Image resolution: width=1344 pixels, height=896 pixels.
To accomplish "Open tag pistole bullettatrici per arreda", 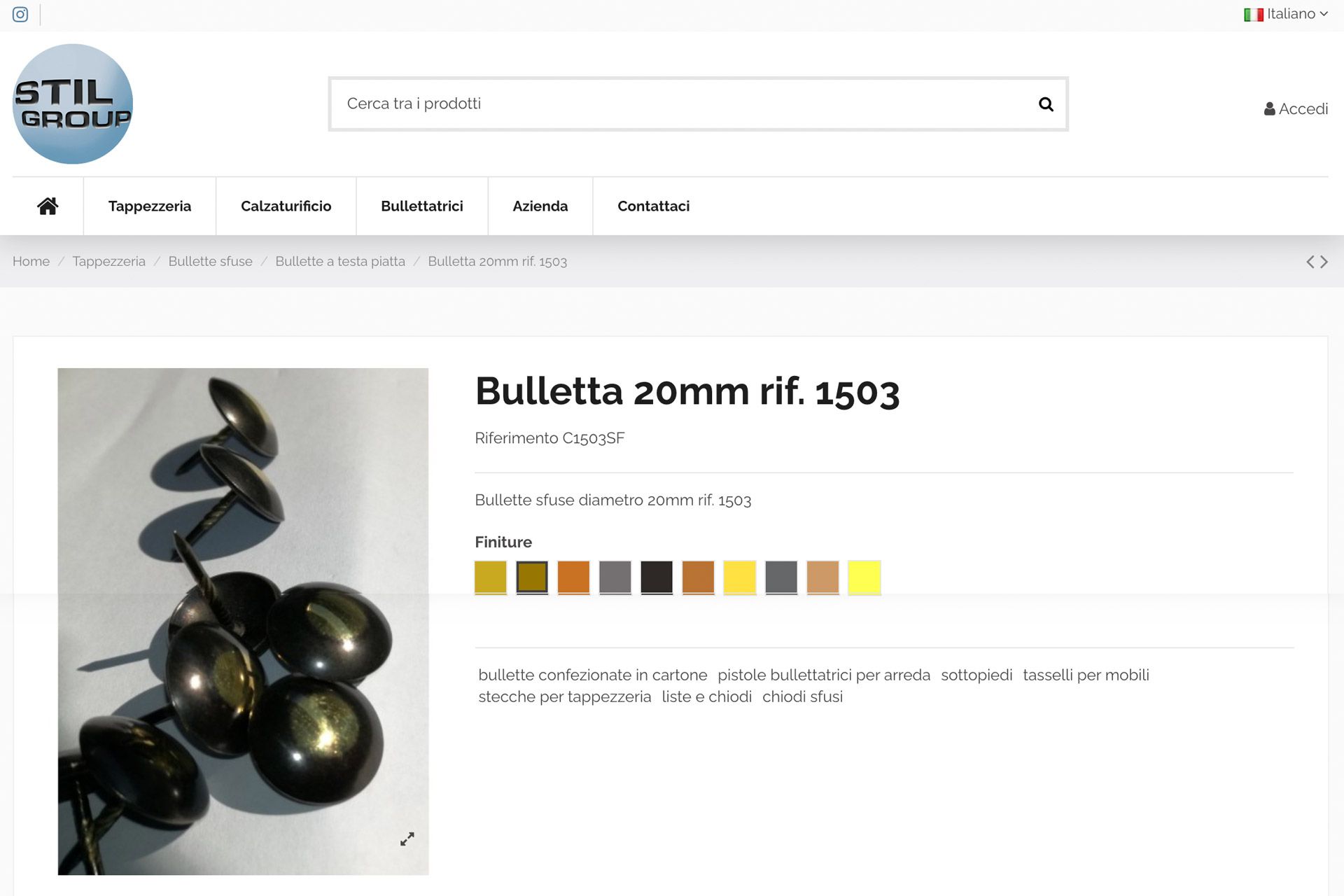I will coord(824,675).
